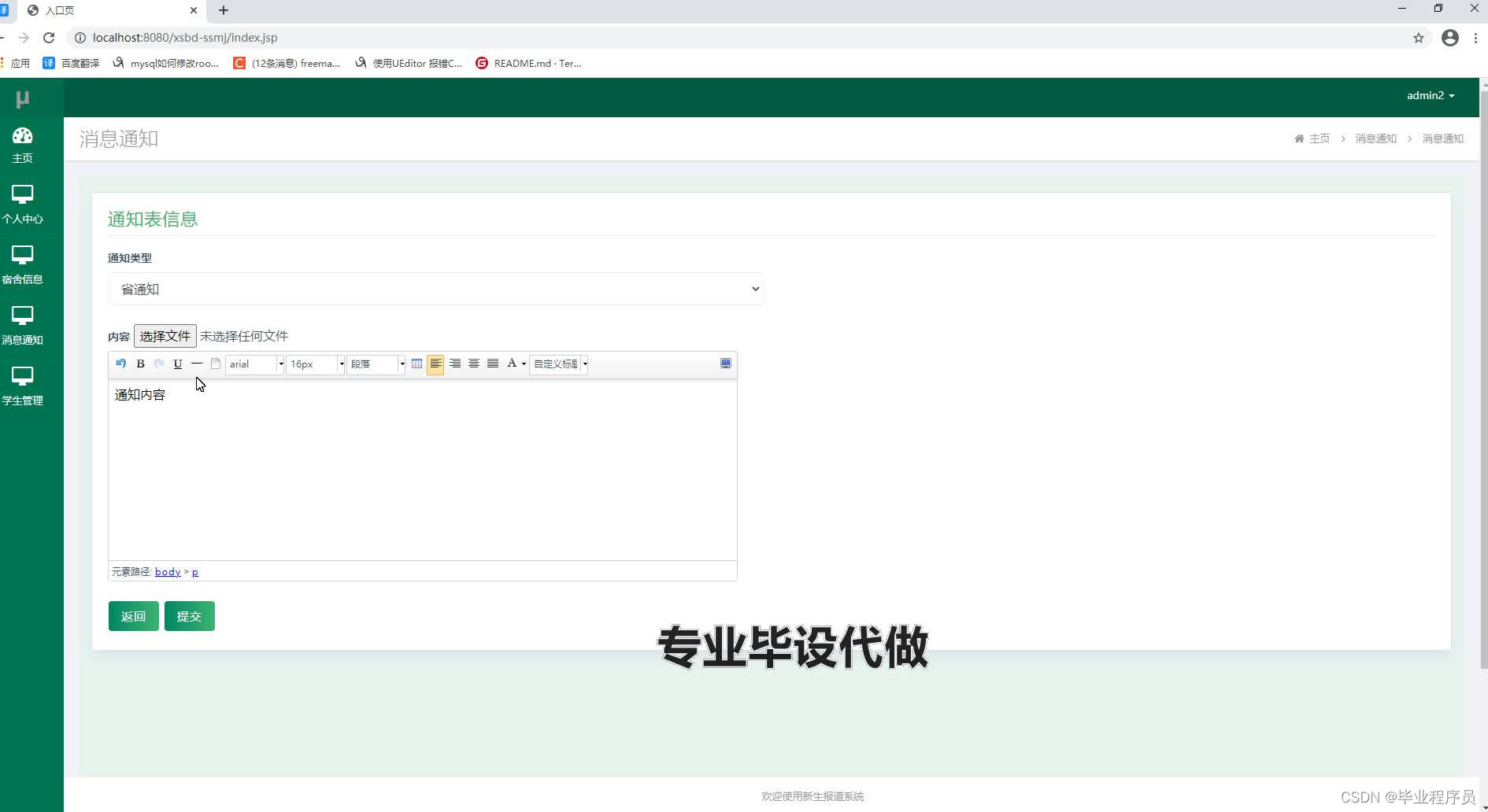Click the font color A icon
The width and height of the screenshot is (1488, 812).
pyautogui.click(x=512, y=364)
